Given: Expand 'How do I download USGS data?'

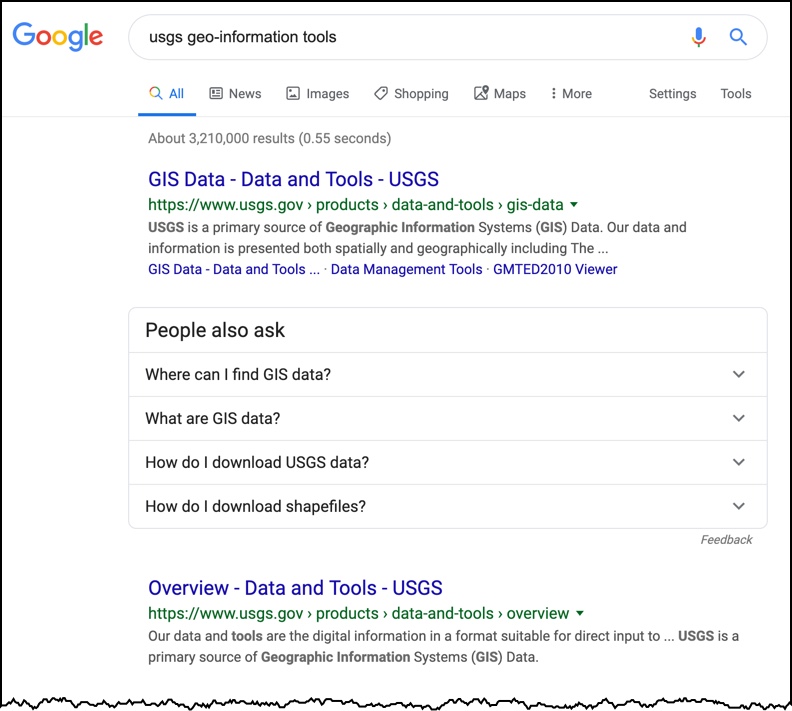Looking at the screenshot, I should pyautogui.click(x=448, y=462).
